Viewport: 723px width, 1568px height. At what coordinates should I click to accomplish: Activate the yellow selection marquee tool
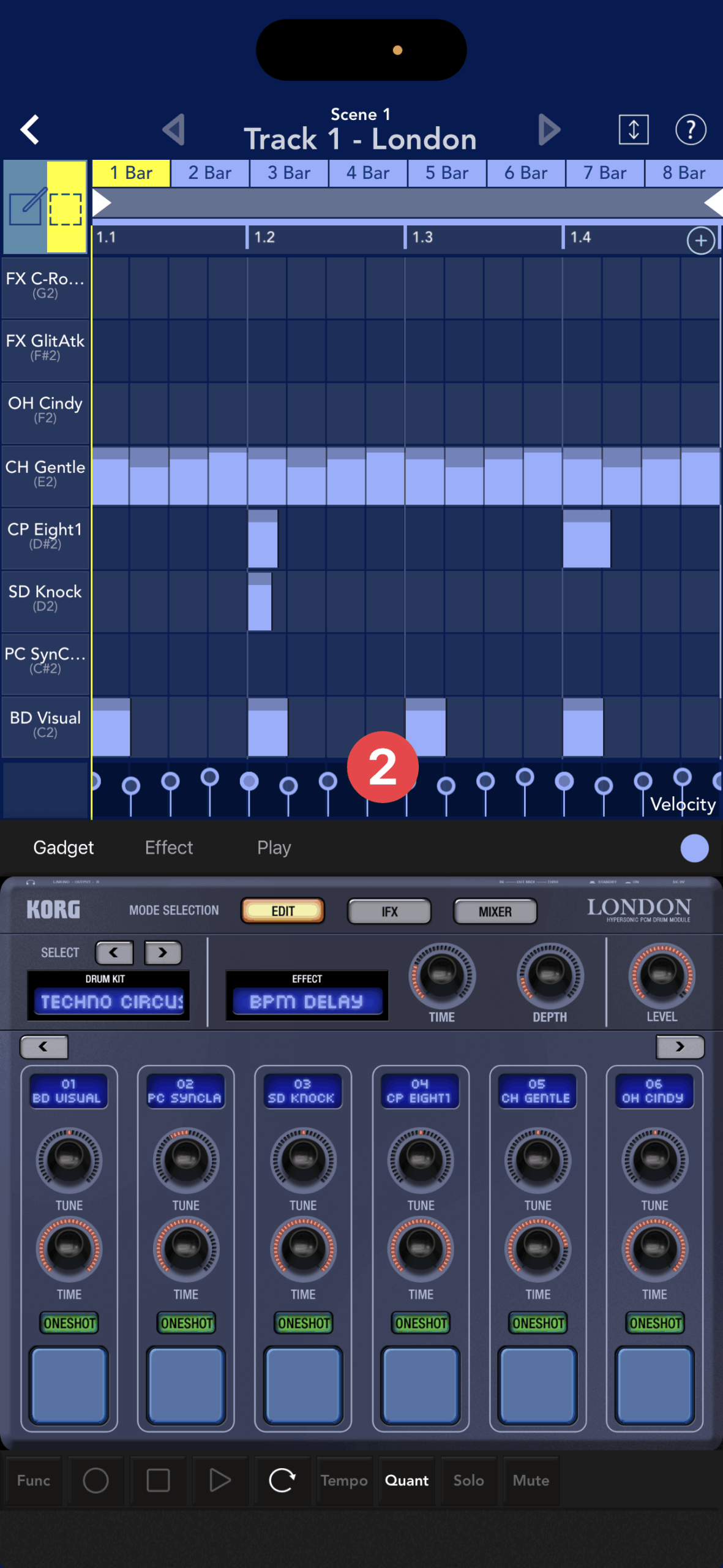pyautogui.click(x=66, y=208)
